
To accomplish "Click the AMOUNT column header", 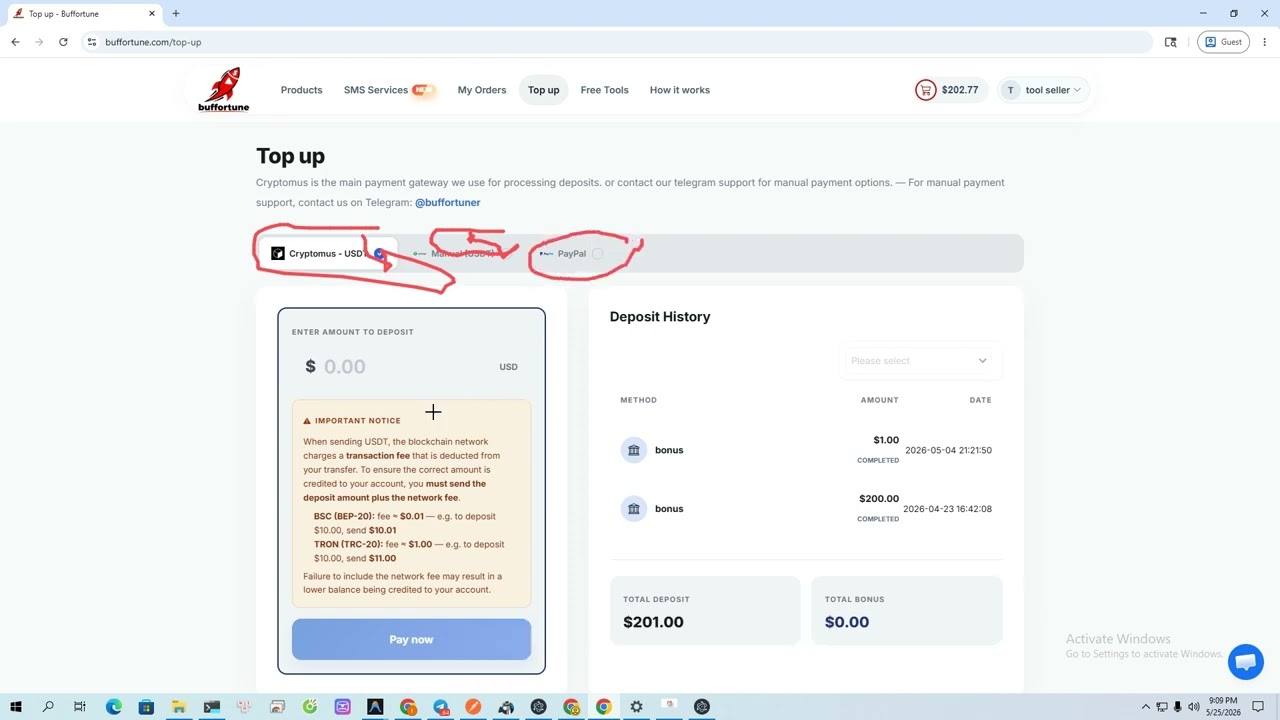I will tap(880, 400).
